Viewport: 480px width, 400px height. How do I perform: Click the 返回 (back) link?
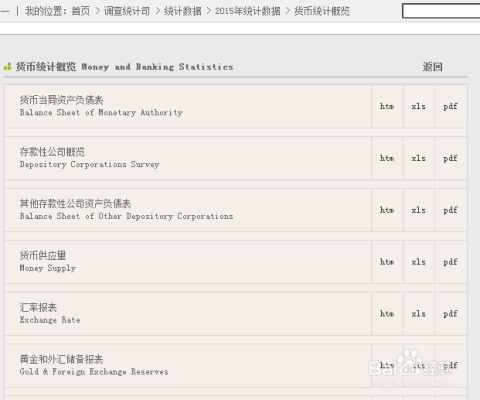[433, 67]
